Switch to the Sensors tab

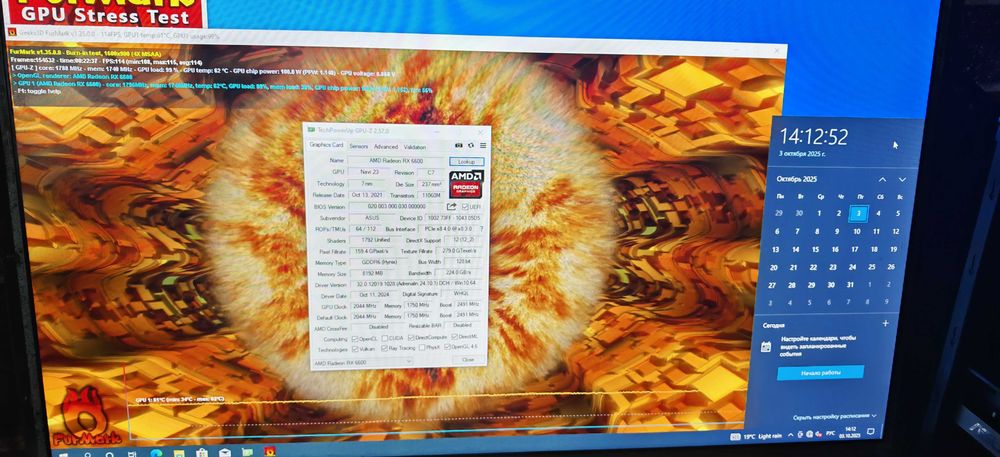pos(358,147)
